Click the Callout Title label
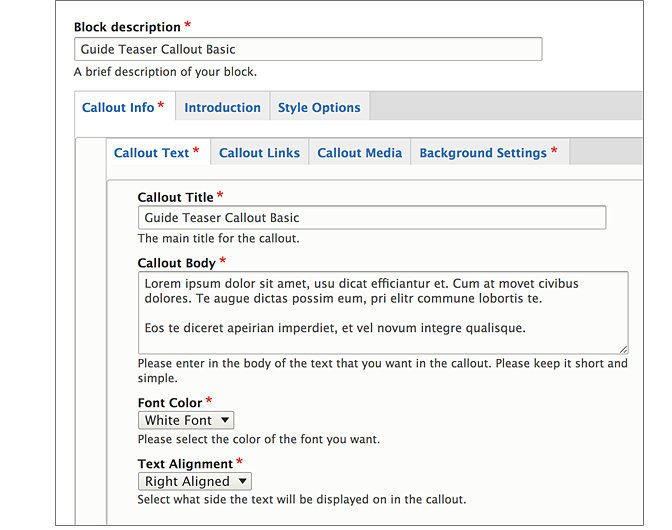 (x=175, y=197)
